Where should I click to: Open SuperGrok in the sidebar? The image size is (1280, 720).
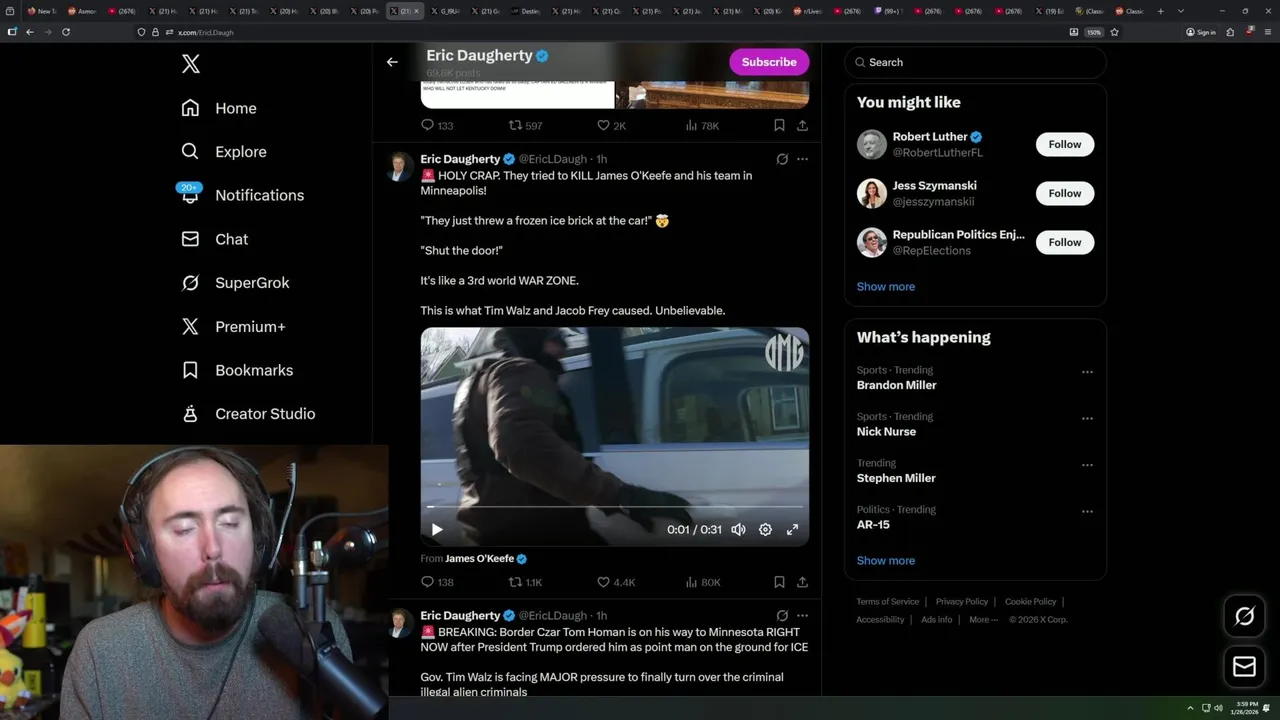235,283
